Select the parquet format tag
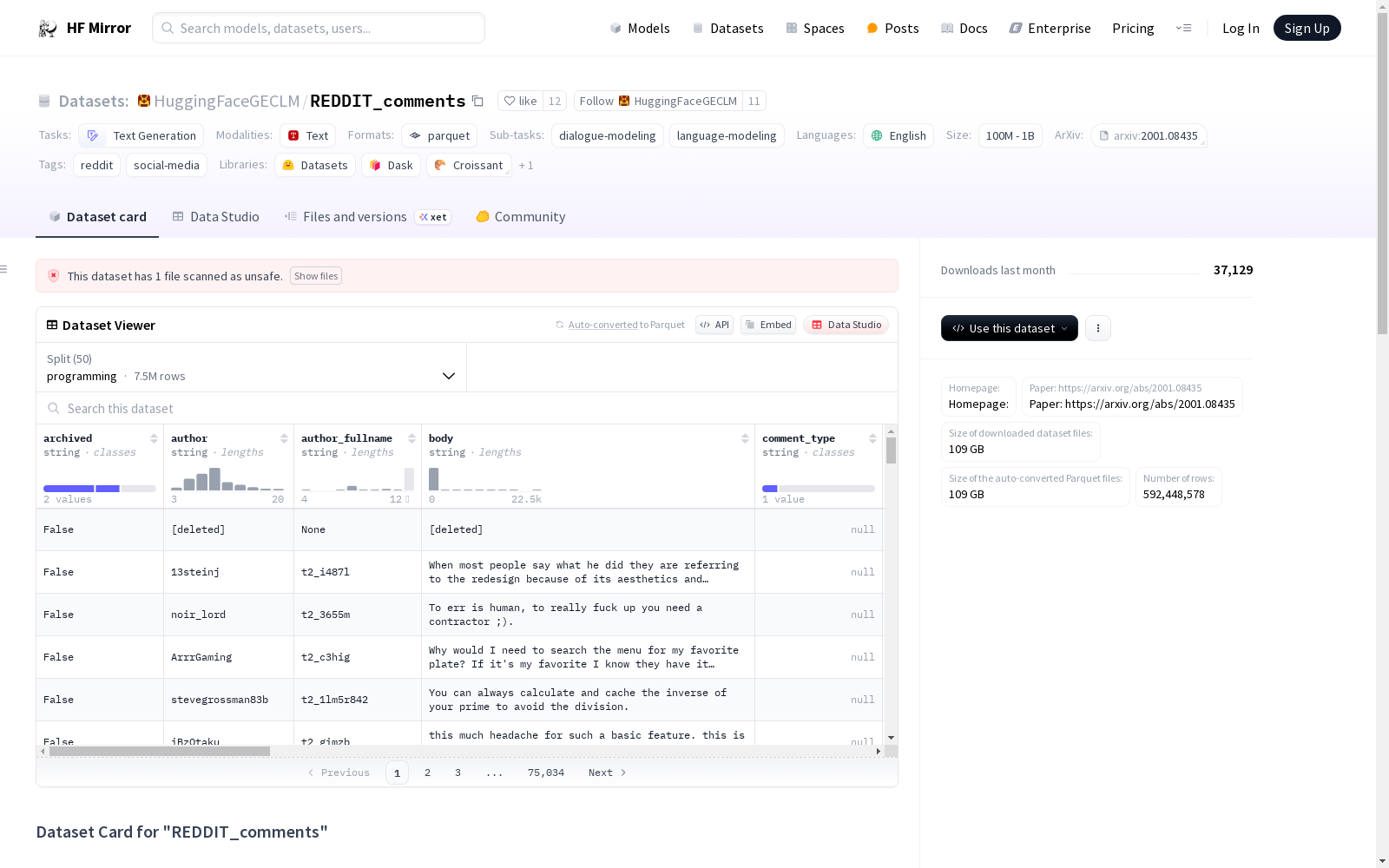The height and width of the screenshot is (868, 1389). coord(439,135)
